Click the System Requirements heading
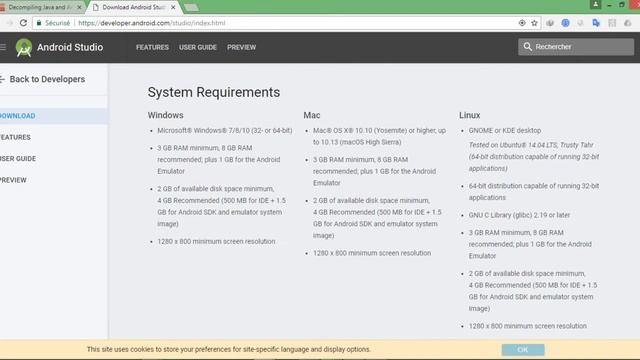Viewport: 640px width, 360px height. (214, 92)
